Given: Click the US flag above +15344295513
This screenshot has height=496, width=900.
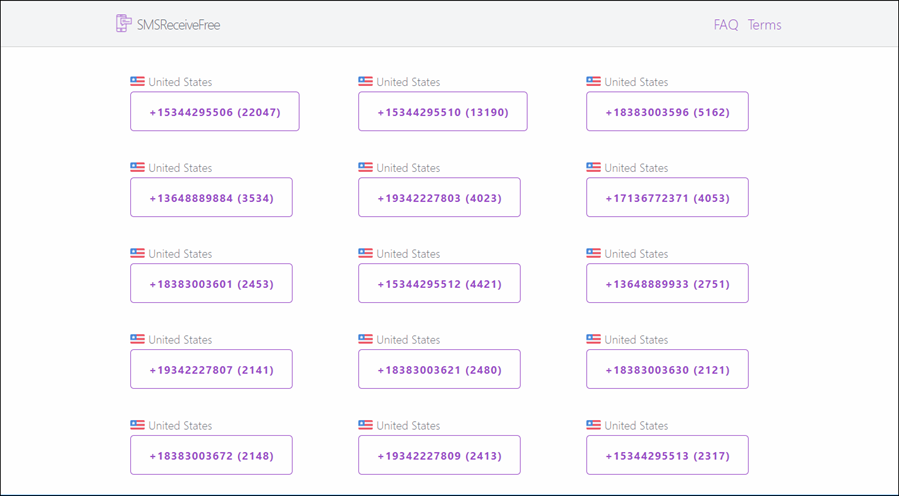Looking at the screenshot, I should (594, 426).
